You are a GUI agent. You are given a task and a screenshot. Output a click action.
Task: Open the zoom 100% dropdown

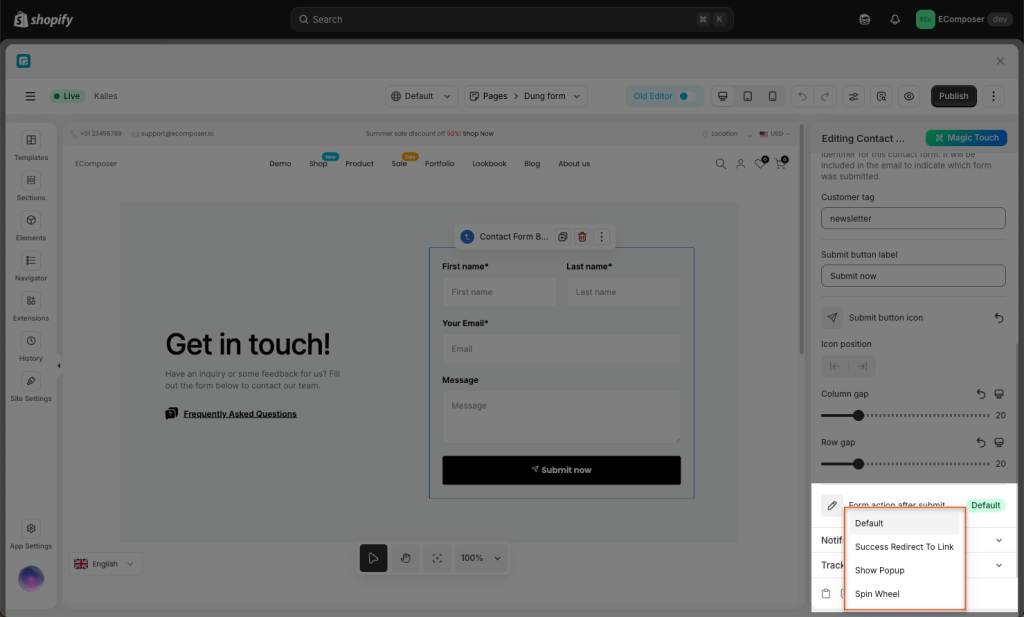click(x=480, y=558)
